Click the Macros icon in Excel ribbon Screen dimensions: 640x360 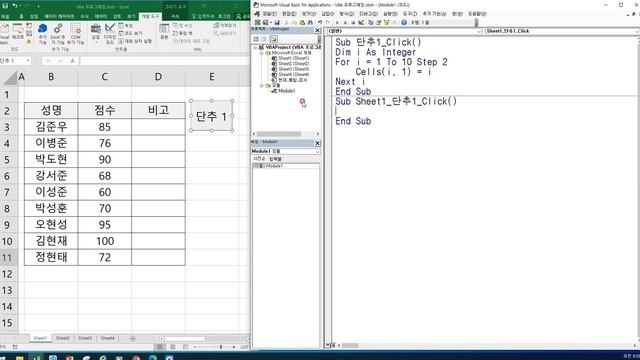click(18, 32)
